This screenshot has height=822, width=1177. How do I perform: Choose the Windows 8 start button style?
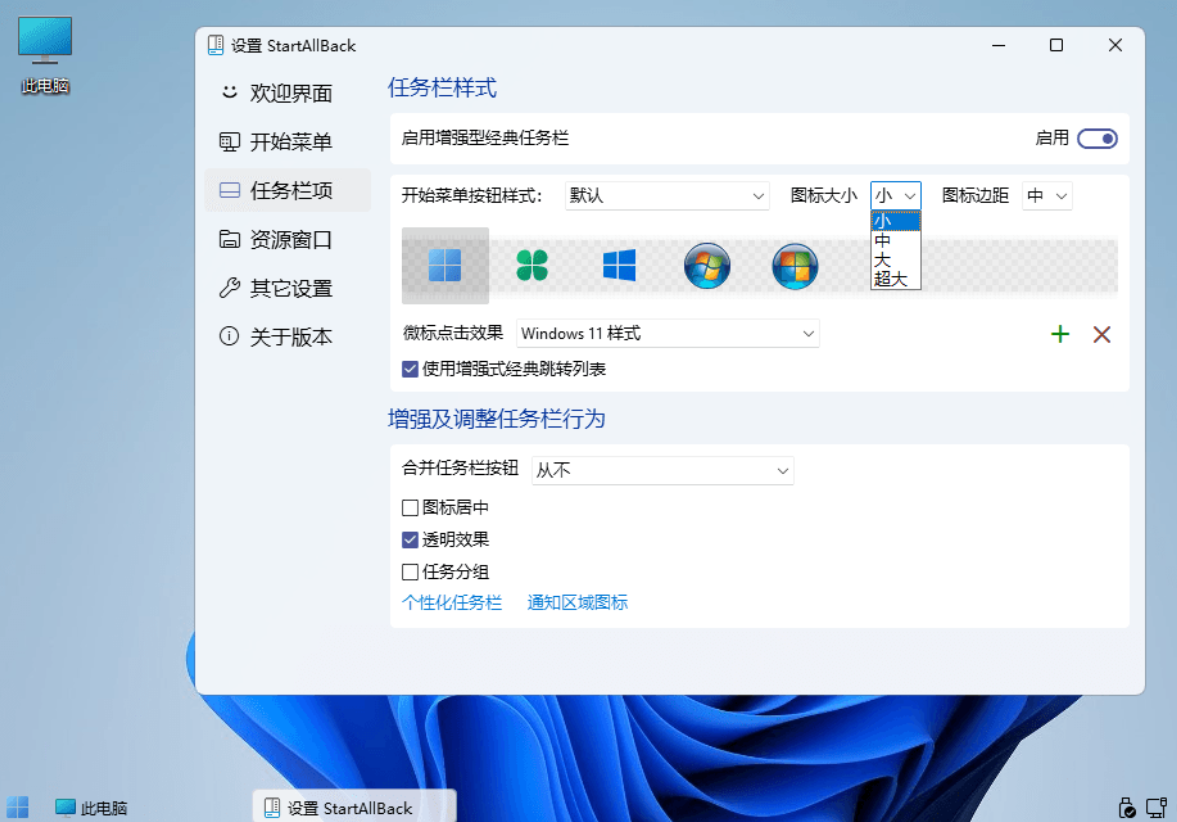pos(619,266)
